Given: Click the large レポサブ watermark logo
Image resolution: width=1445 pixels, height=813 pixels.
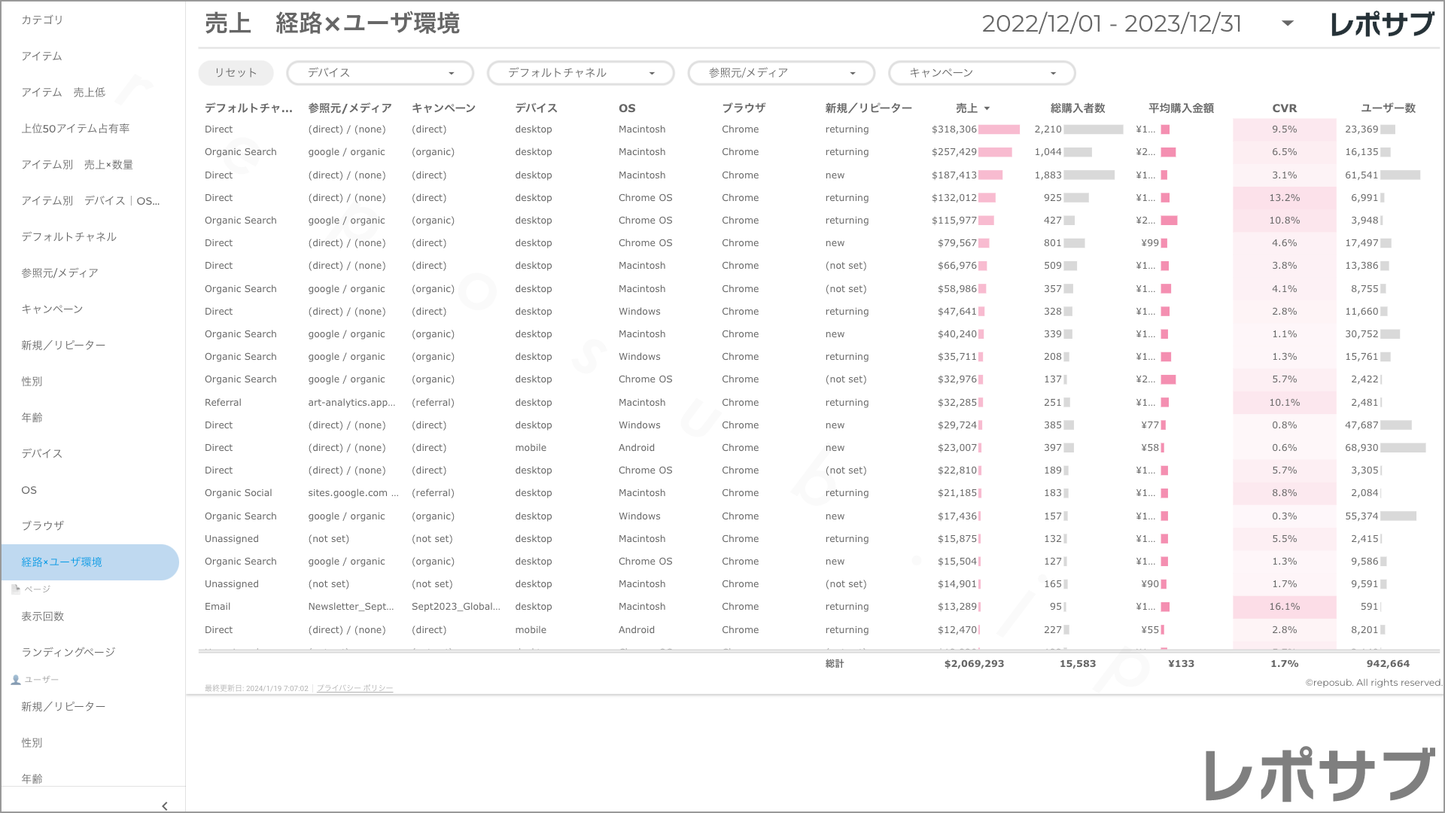Looking at the screenshot, I should click(x=1318, y=774).
